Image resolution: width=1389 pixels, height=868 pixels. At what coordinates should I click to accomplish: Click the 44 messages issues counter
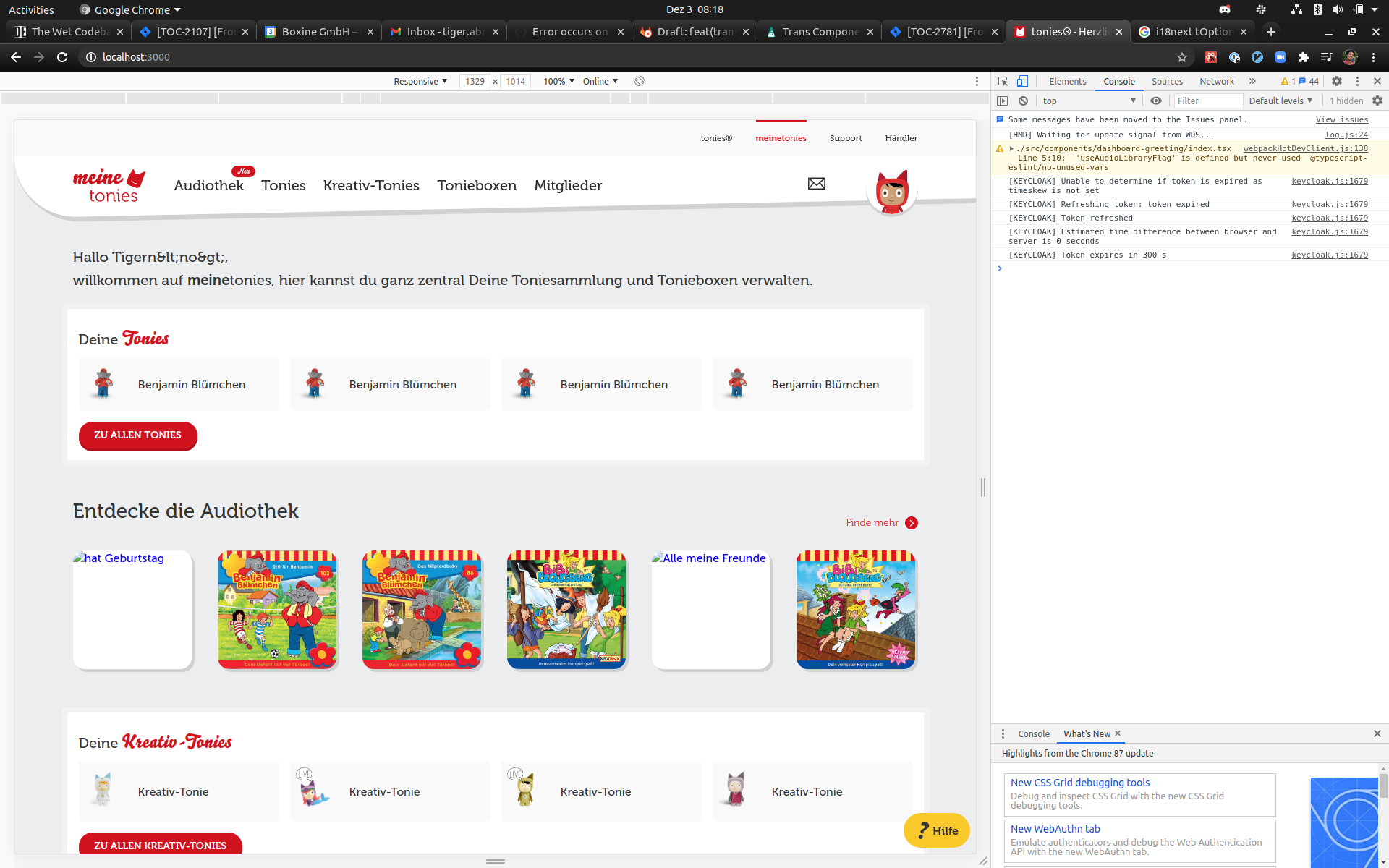1309,81
